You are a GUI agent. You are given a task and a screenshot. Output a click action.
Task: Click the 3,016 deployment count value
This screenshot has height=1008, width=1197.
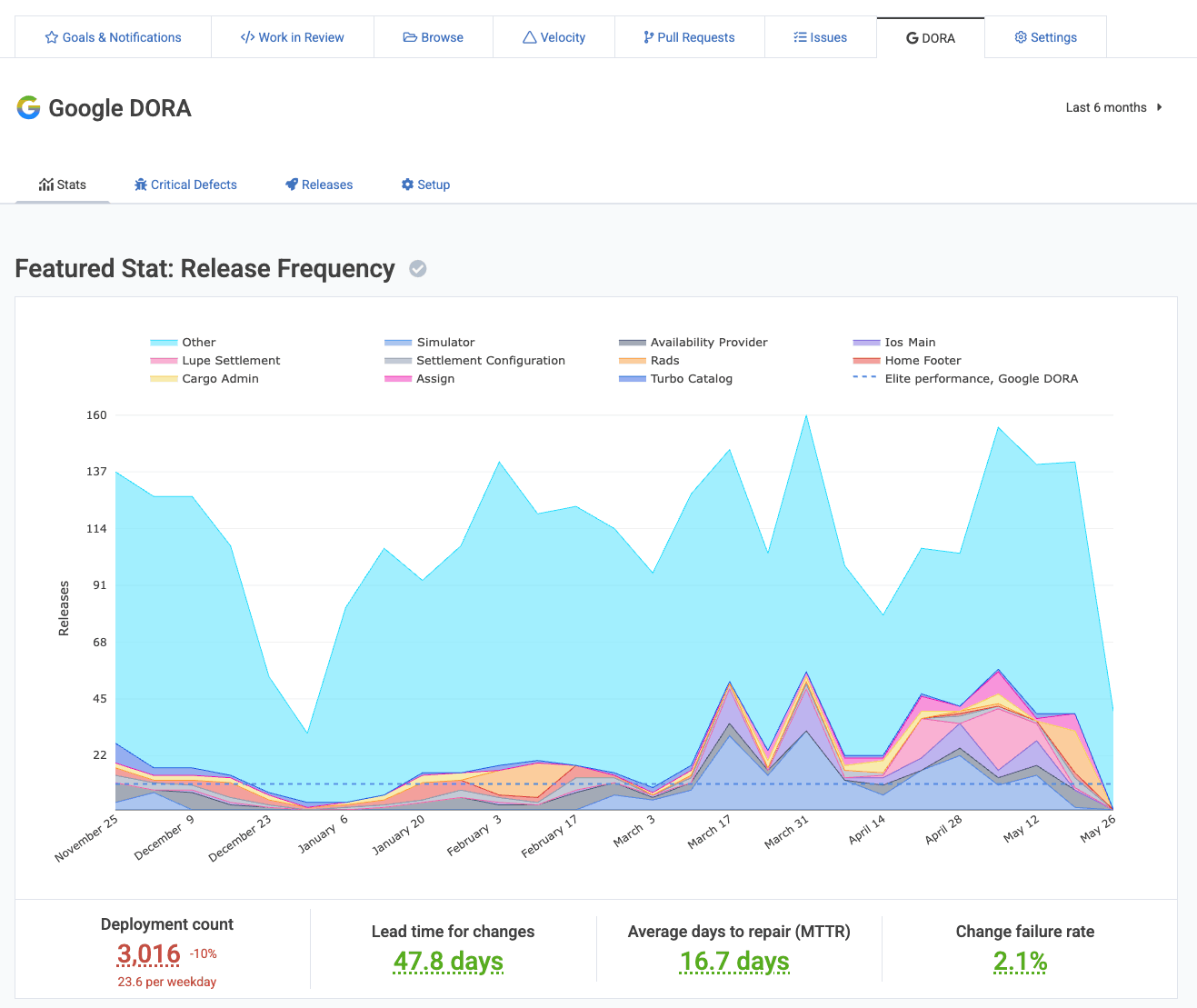pos(148,954)
